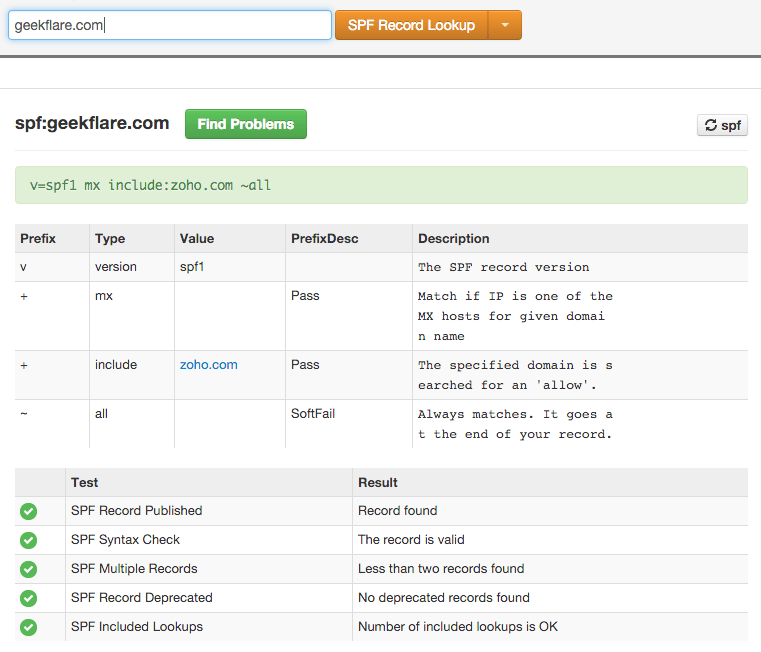
Task: Click the green check icon for SPF Multiple Records
Action: coord(28,569)
